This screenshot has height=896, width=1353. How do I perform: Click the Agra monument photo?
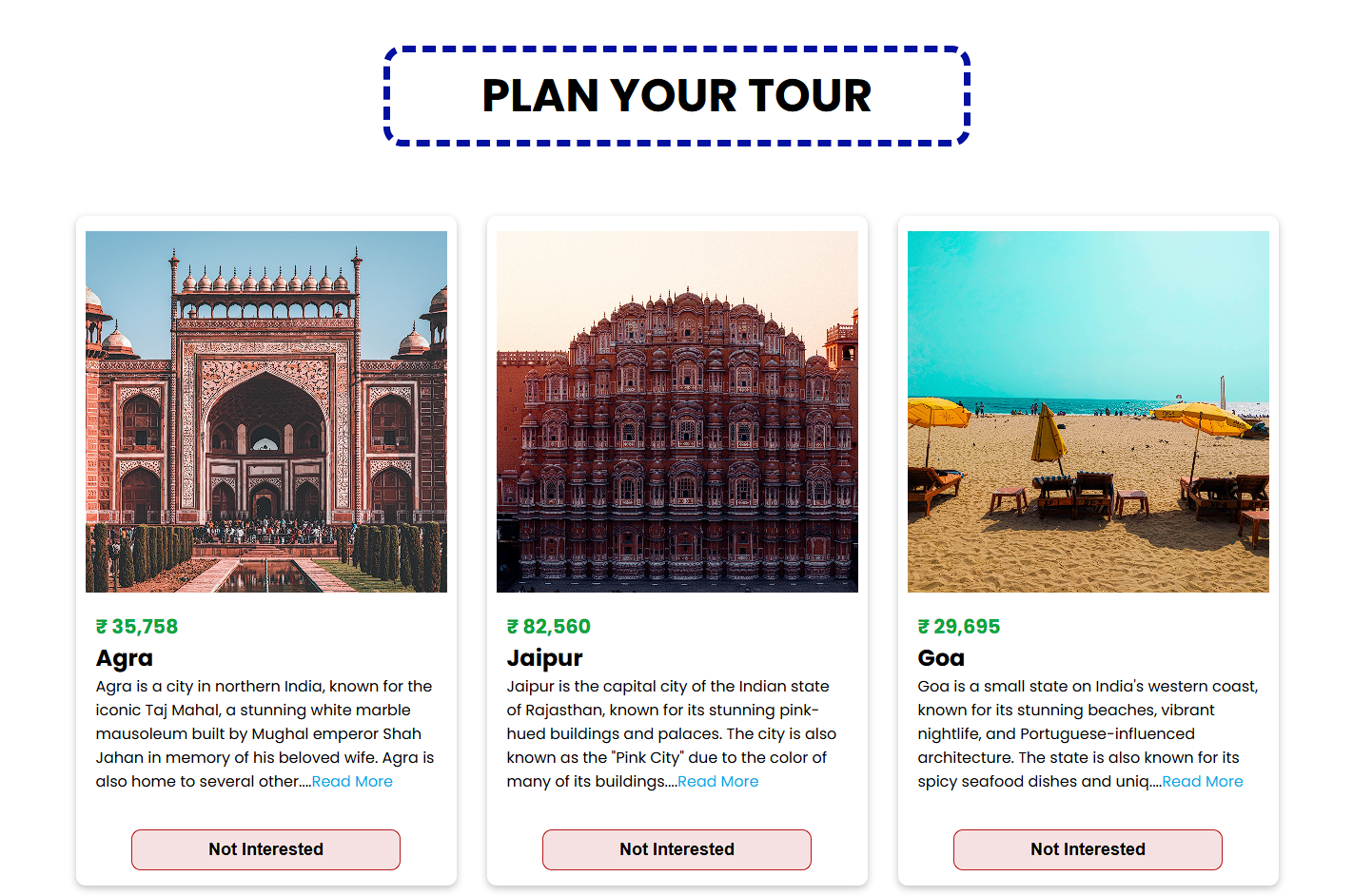point(266,412)
